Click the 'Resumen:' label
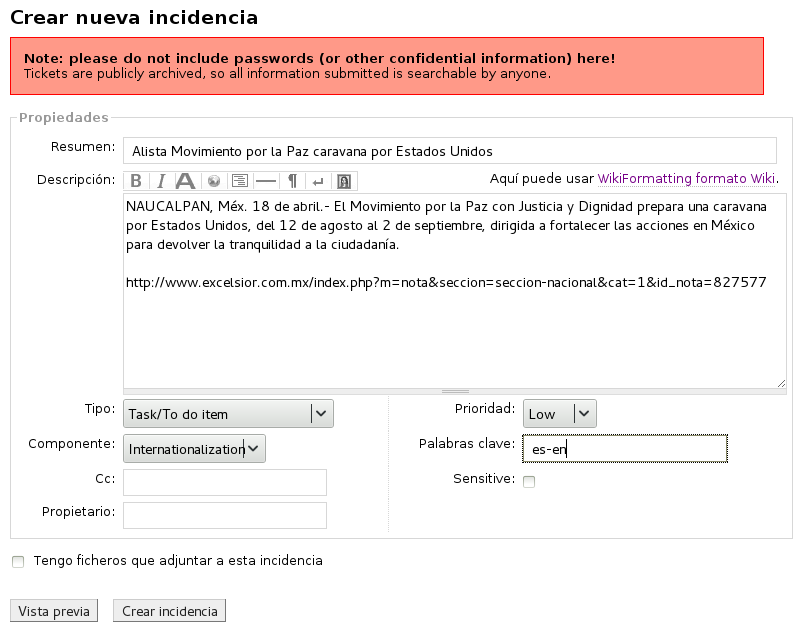This screenshot has height=629, width=805. click(x=83, y=147)
